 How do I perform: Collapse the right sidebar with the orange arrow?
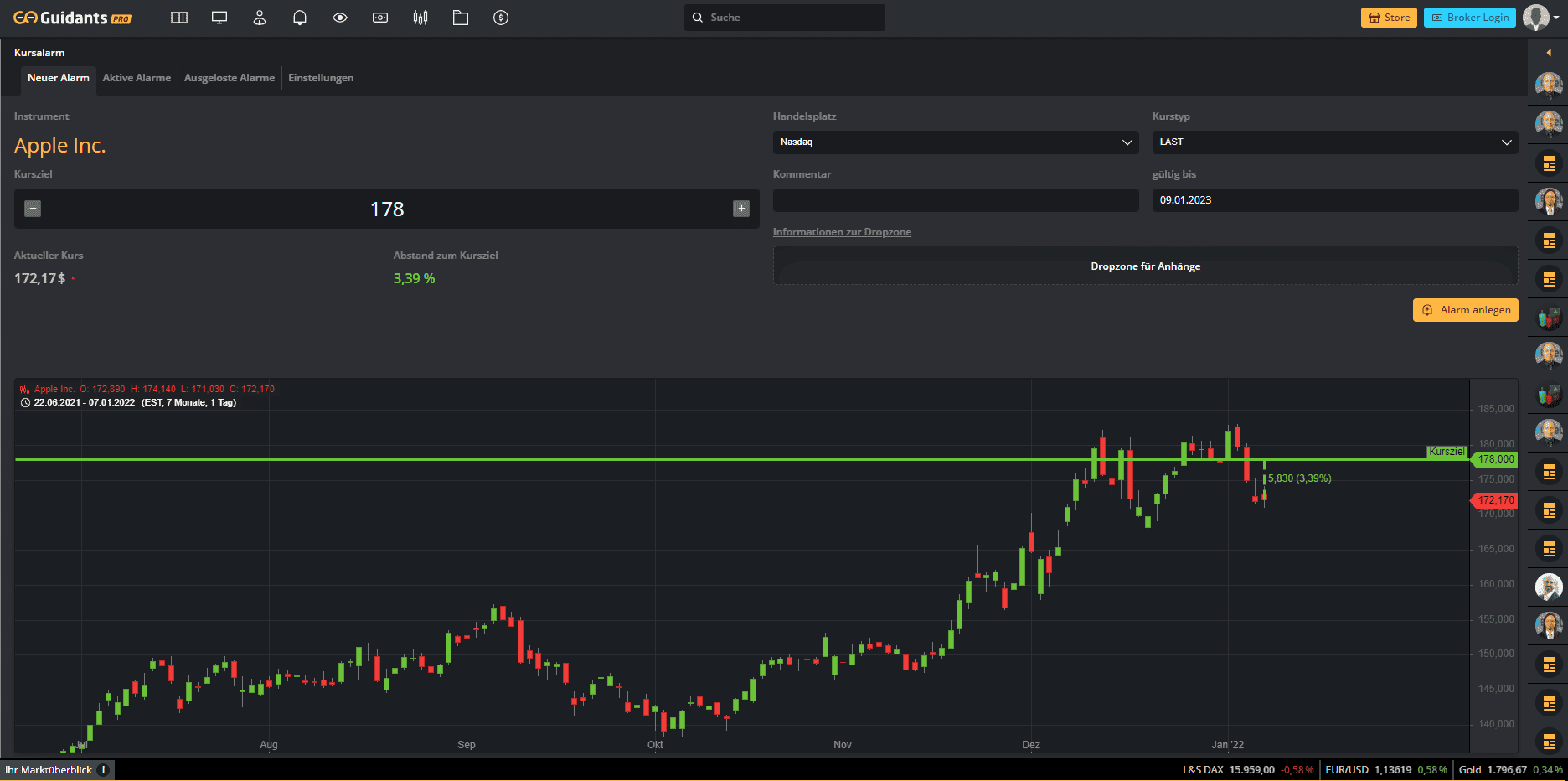click(1549, 53)
